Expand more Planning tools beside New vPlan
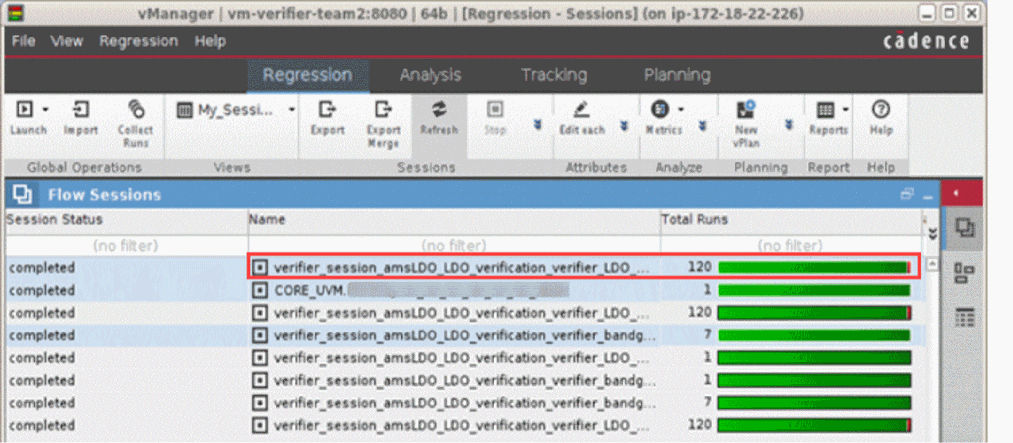Viewport: 1013px width, 443px height. click(789, 124)
